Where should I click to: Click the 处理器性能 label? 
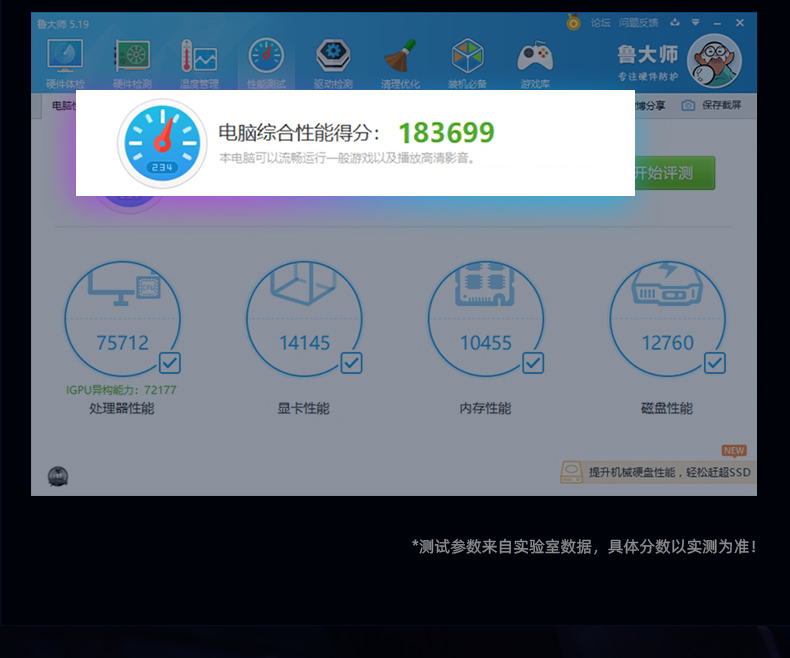pyautogui.click(x=121, y=408)
